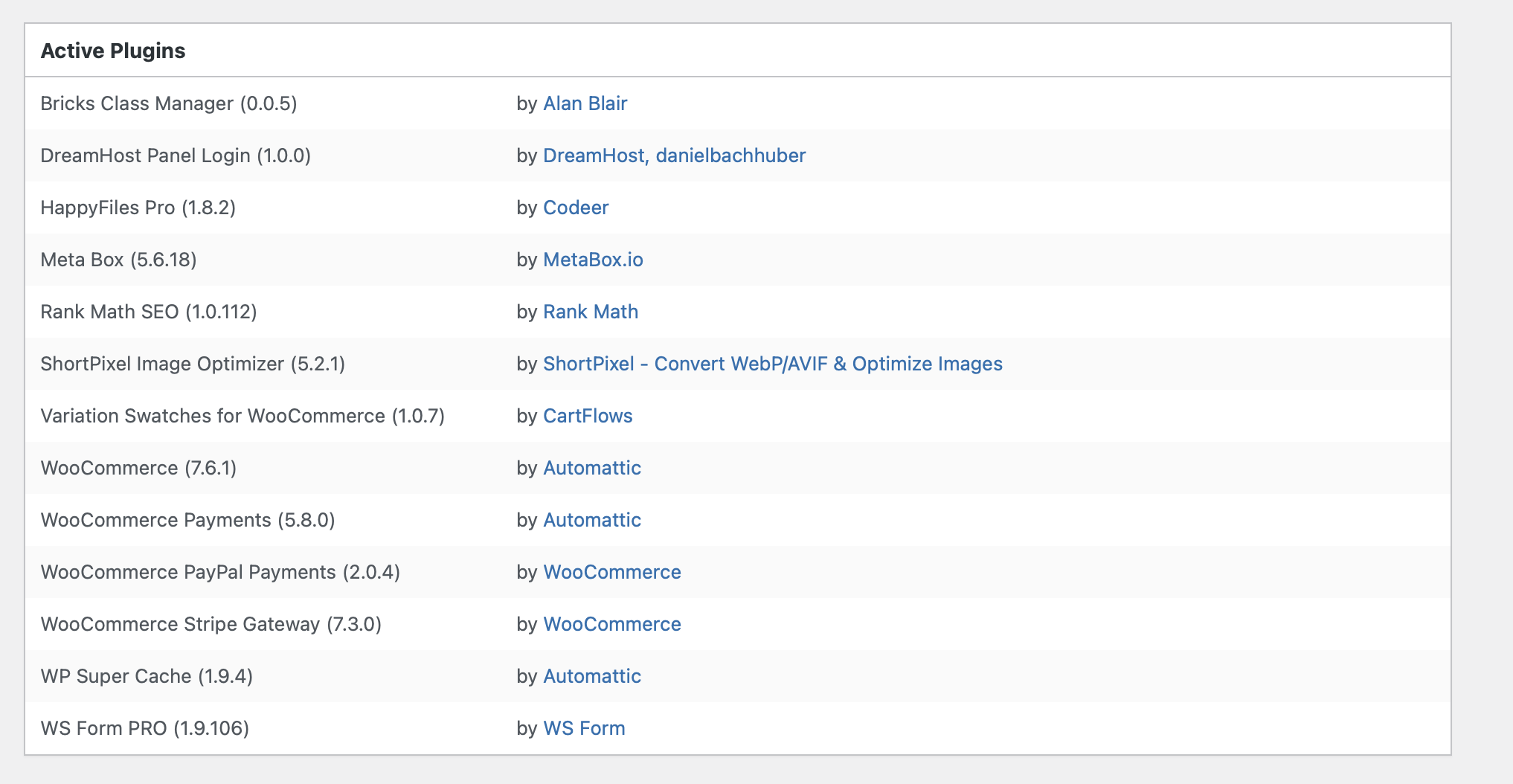Viewport: 1513px width, 784px height.
Task: Select the Rank Math SEO (1.0.112) text
Action: [x=149, y=312]
